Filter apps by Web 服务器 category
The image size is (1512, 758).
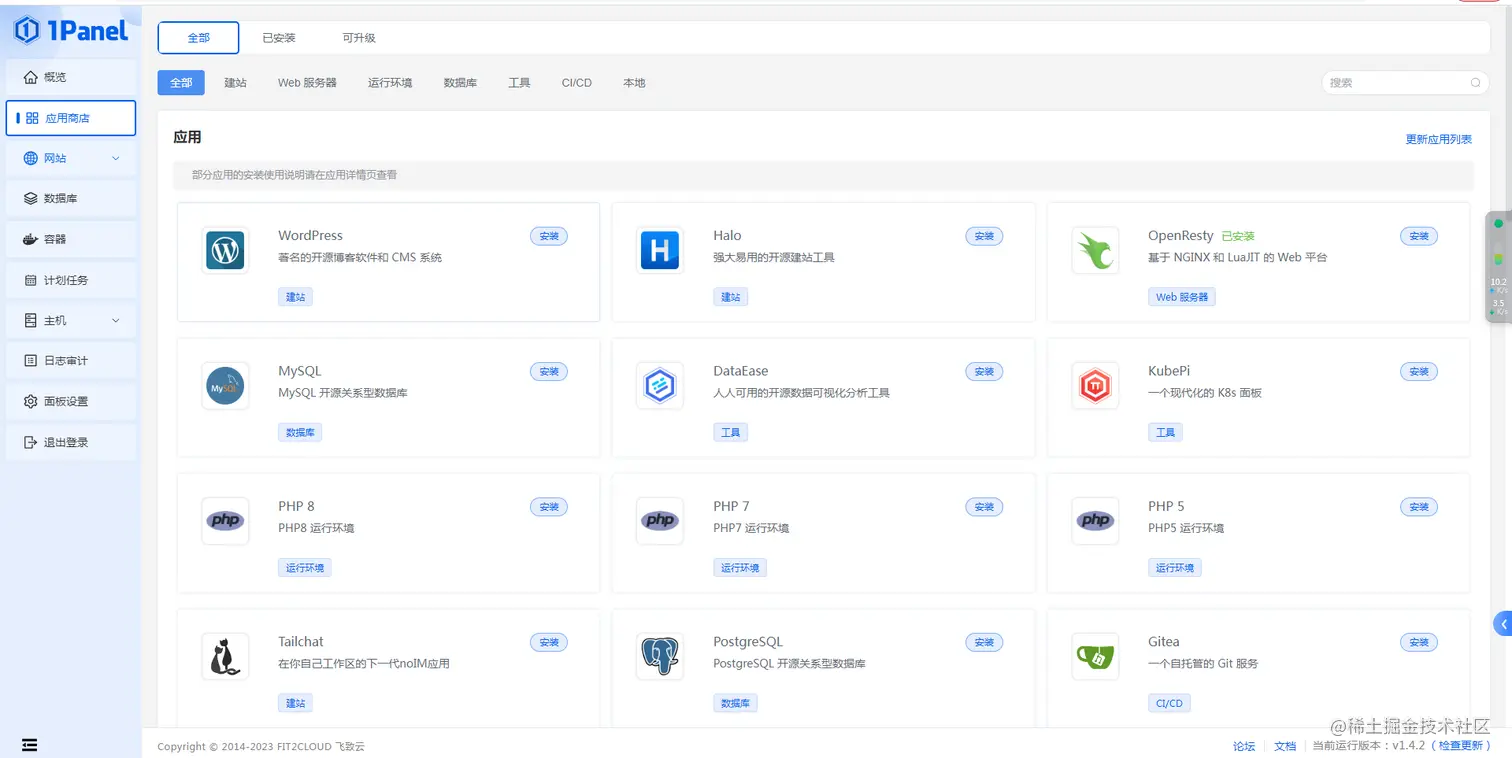pyautogui.click(x=307, y=83)
